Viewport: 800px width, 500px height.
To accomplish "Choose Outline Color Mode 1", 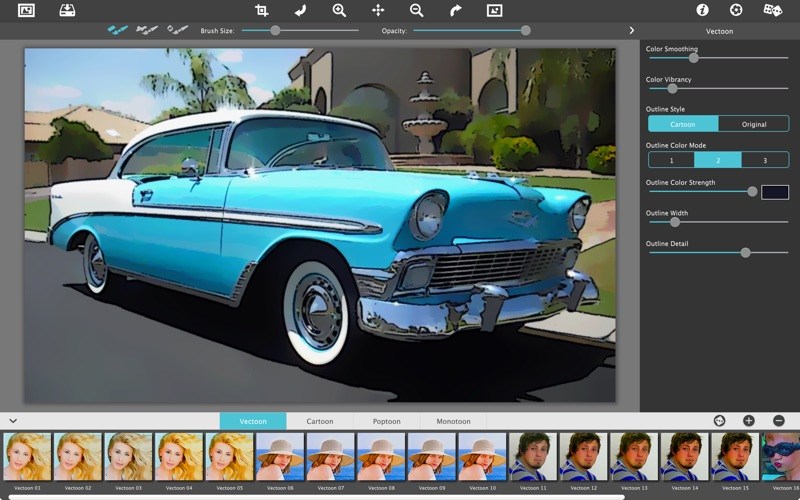I will pyautogui.click(x=671, y=160).
